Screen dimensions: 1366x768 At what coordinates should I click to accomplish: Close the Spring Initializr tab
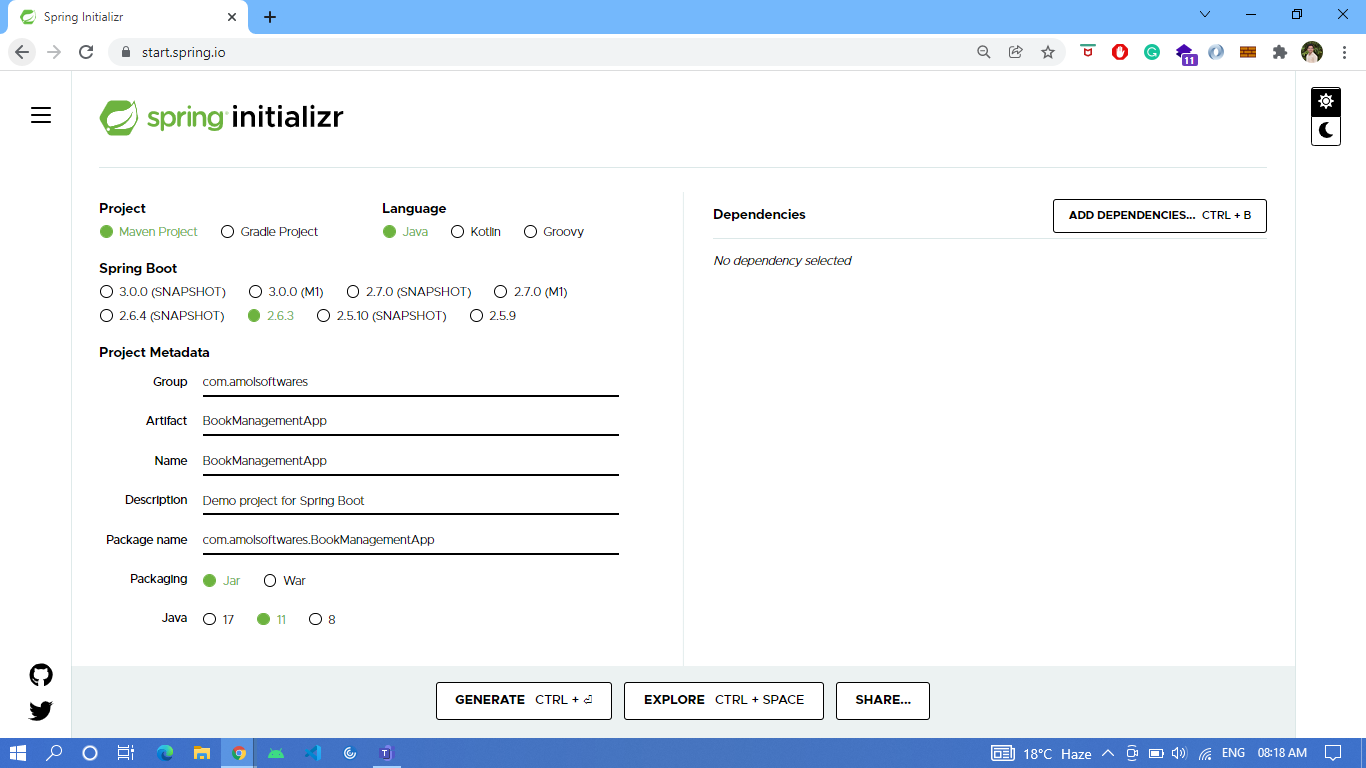coord(232,17)
